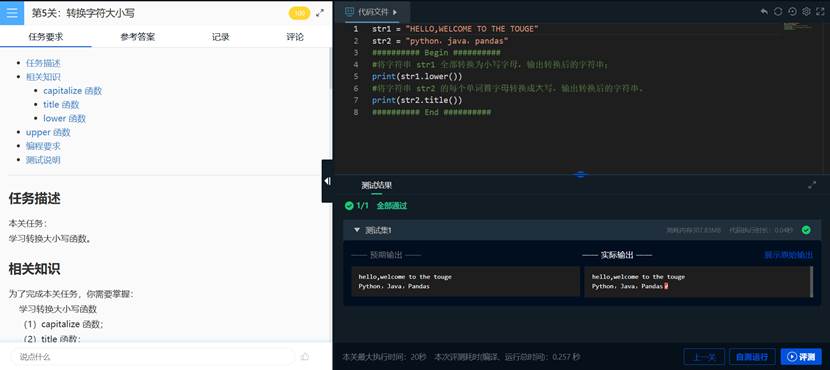Expand the task panel with arrows icon

click(320, 13)
